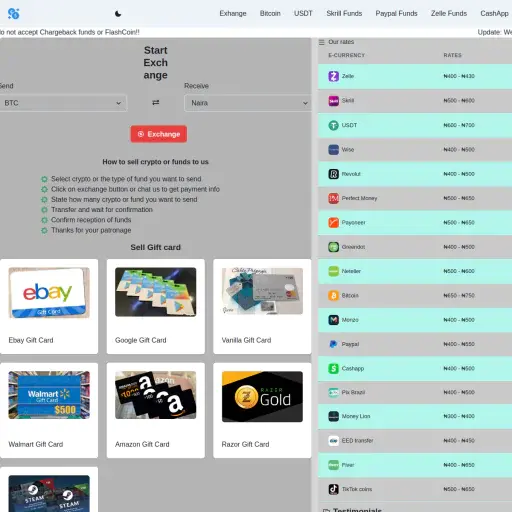The height and width of the screenshot is (512, 512).
Task: Open the Bitcoin nav menu item
Action: click(270, 13)
